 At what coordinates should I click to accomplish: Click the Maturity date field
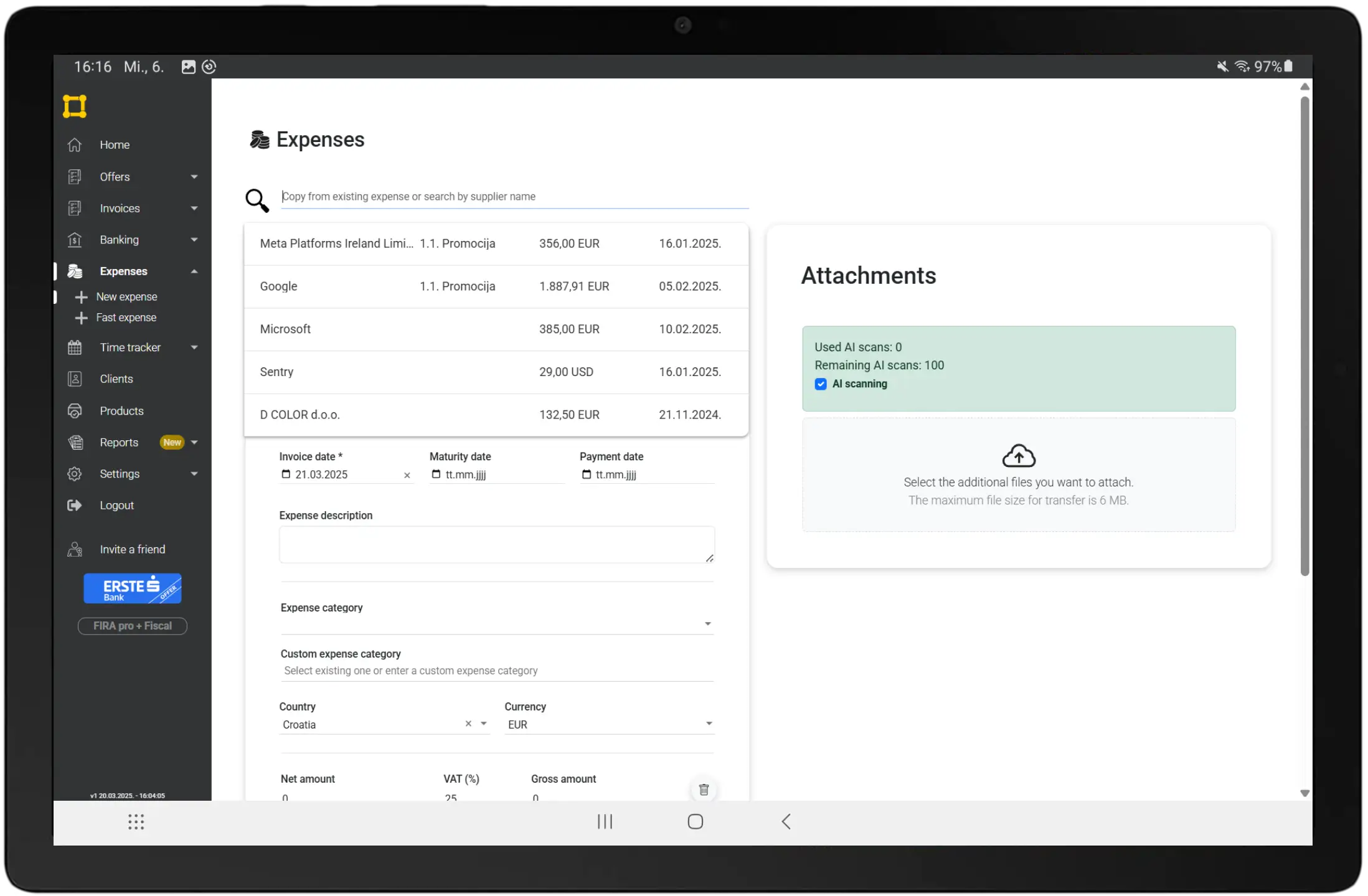pyautogui.click(x=497, y=474)
